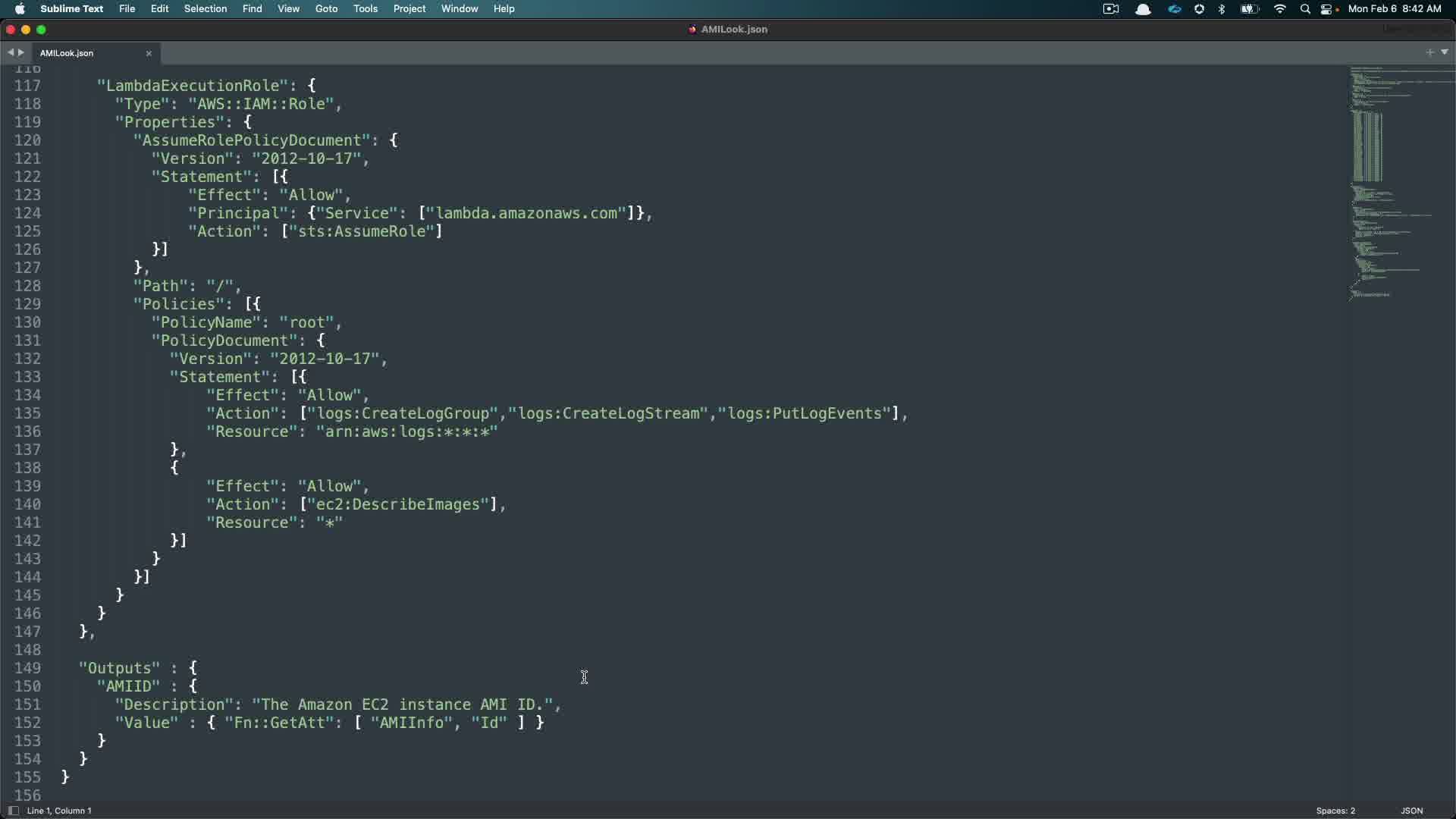Image resolution: width=1456 pixels, height=819 pixels.
Task: Click the Line 1, Column 1 indicator
Action: [59, 811]
